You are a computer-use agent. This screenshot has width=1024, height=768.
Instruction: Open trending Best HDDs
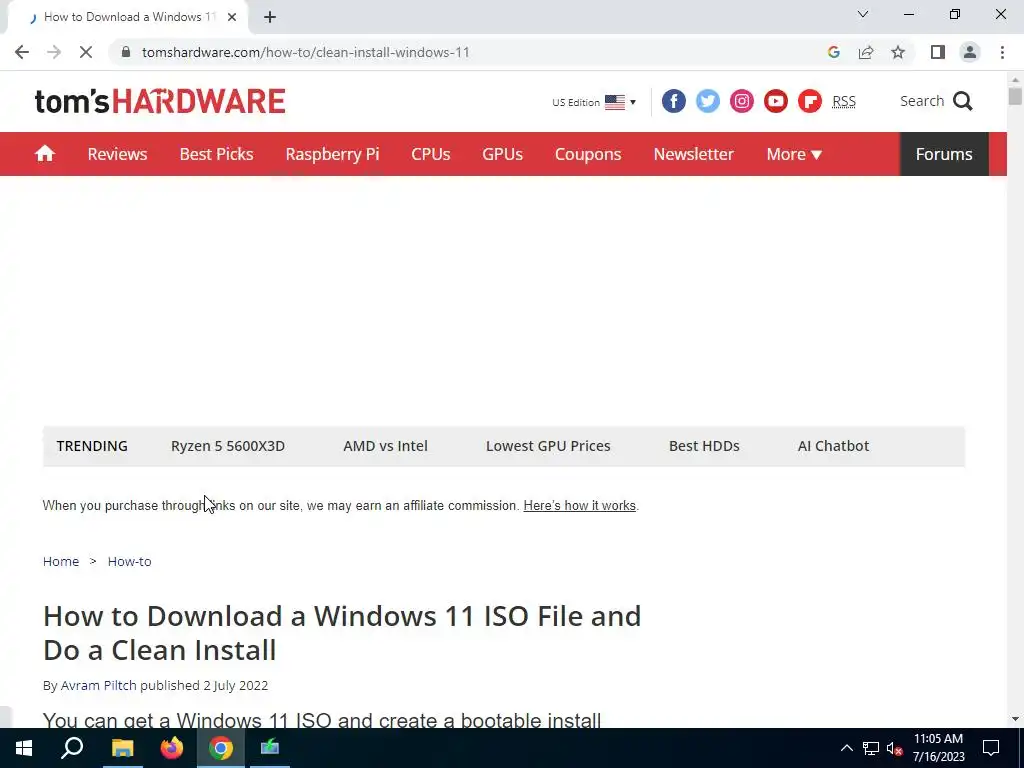point(704,446)
